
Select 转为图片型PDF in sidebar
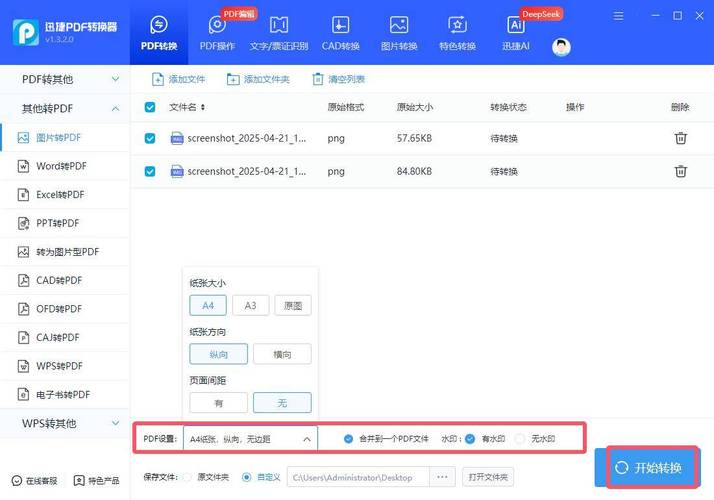pyautogui.click(x=65, y=252)
